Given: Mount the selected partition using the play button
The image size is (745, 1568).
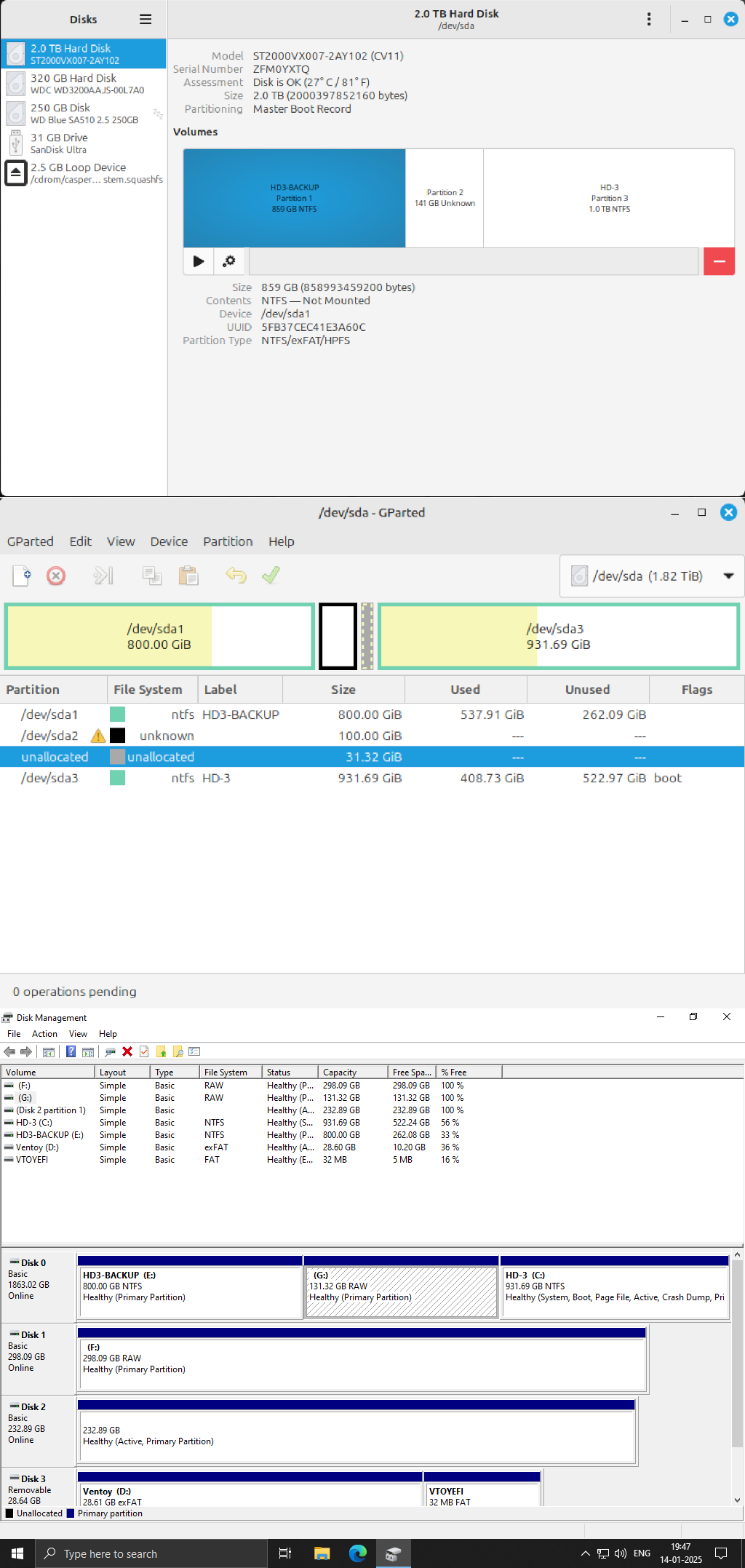Looking at the screenshot, I should click(199, 261).
